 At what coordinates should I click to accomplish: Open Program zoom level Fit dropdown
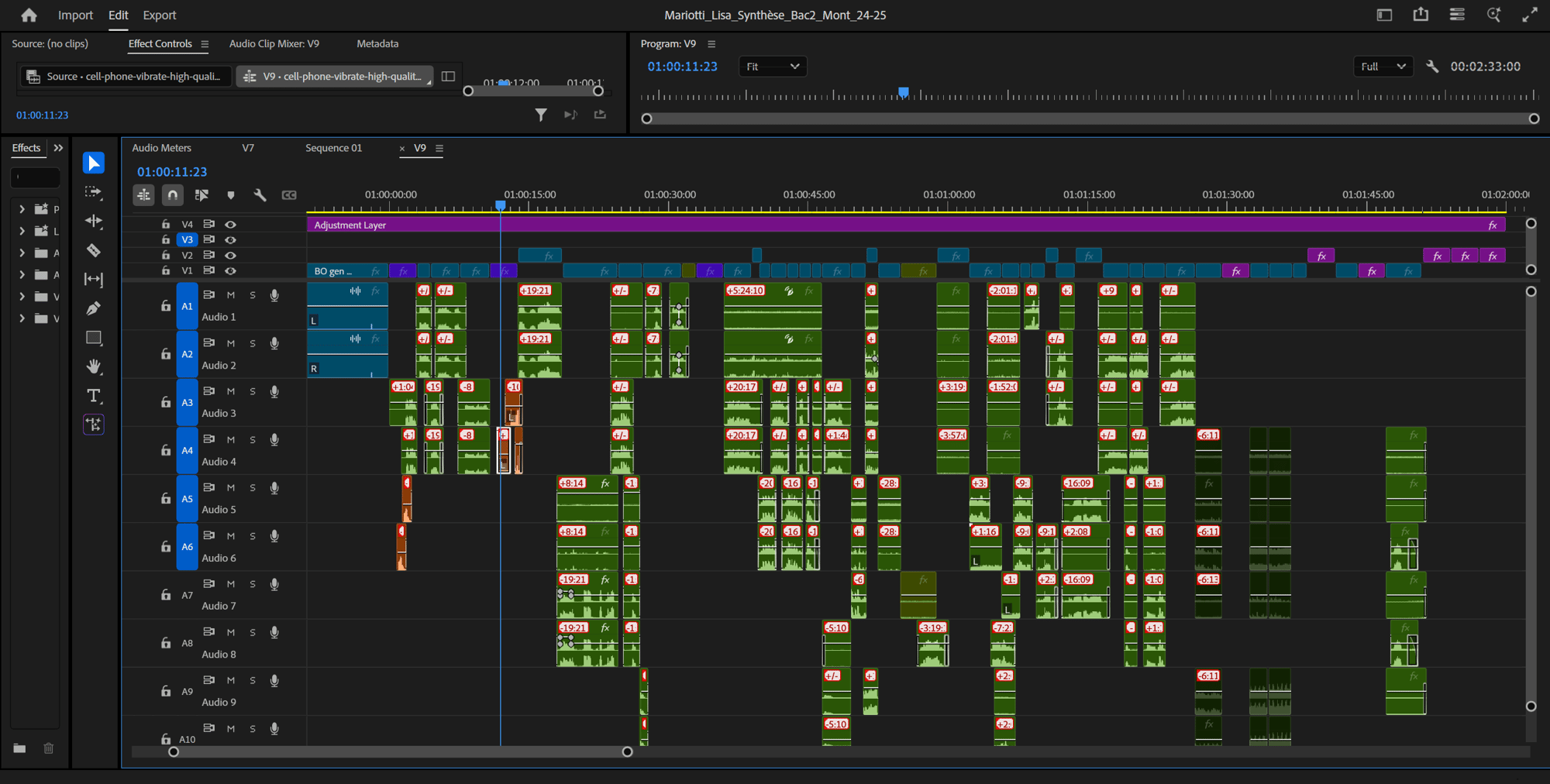pos(773,67)
